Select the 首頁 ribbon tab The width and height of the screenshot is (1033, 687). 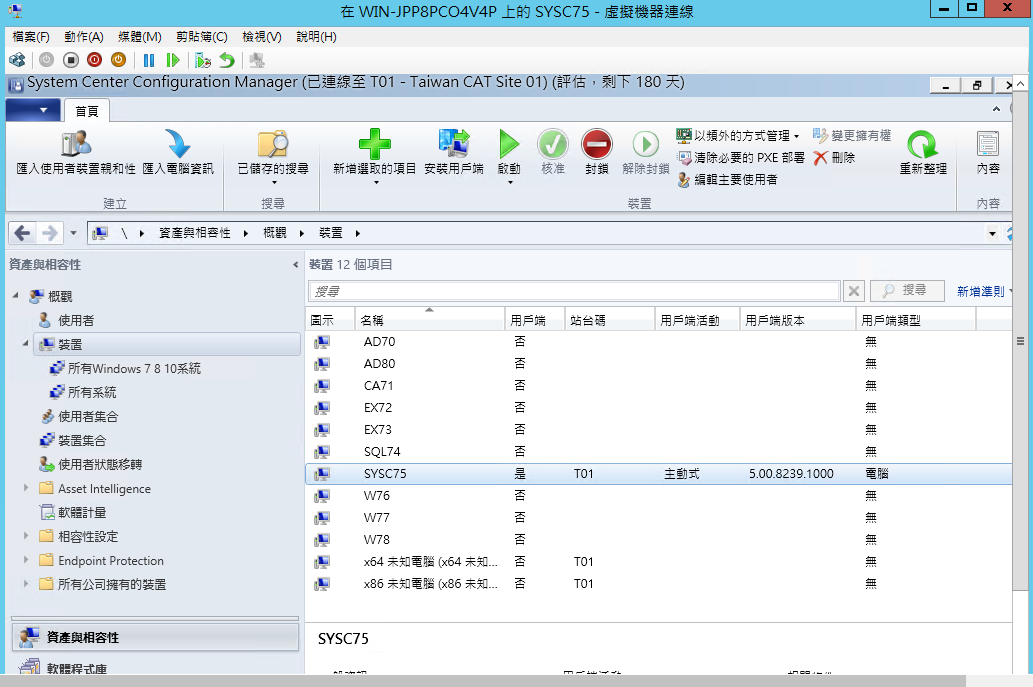coord(86,111)
